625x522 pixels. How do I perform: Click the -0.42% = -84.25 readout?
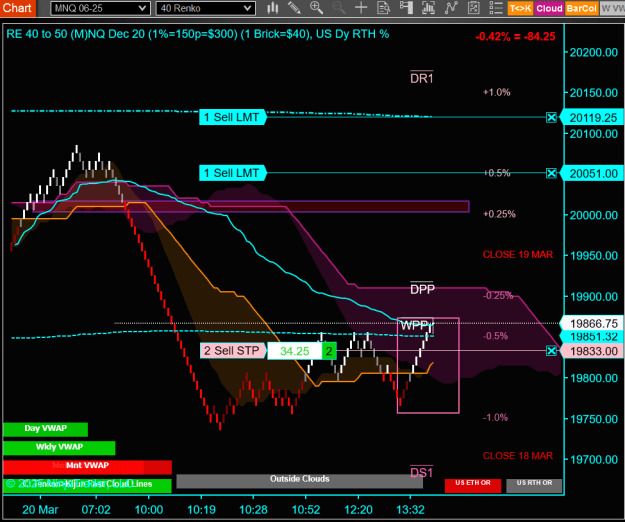[515, 37]
